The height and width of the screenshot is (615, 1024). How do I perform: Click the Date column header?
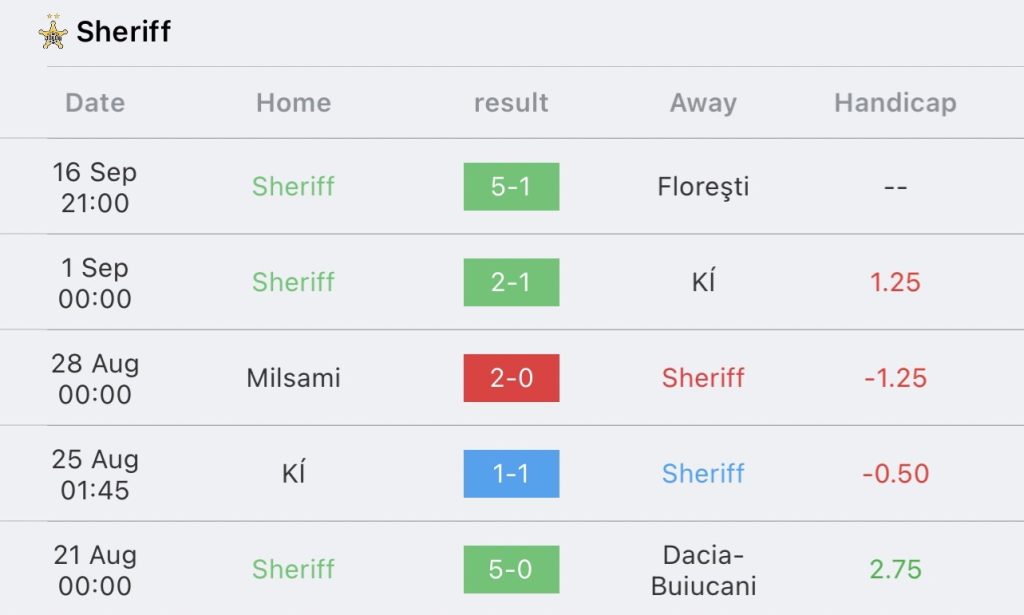pos(95,103)
